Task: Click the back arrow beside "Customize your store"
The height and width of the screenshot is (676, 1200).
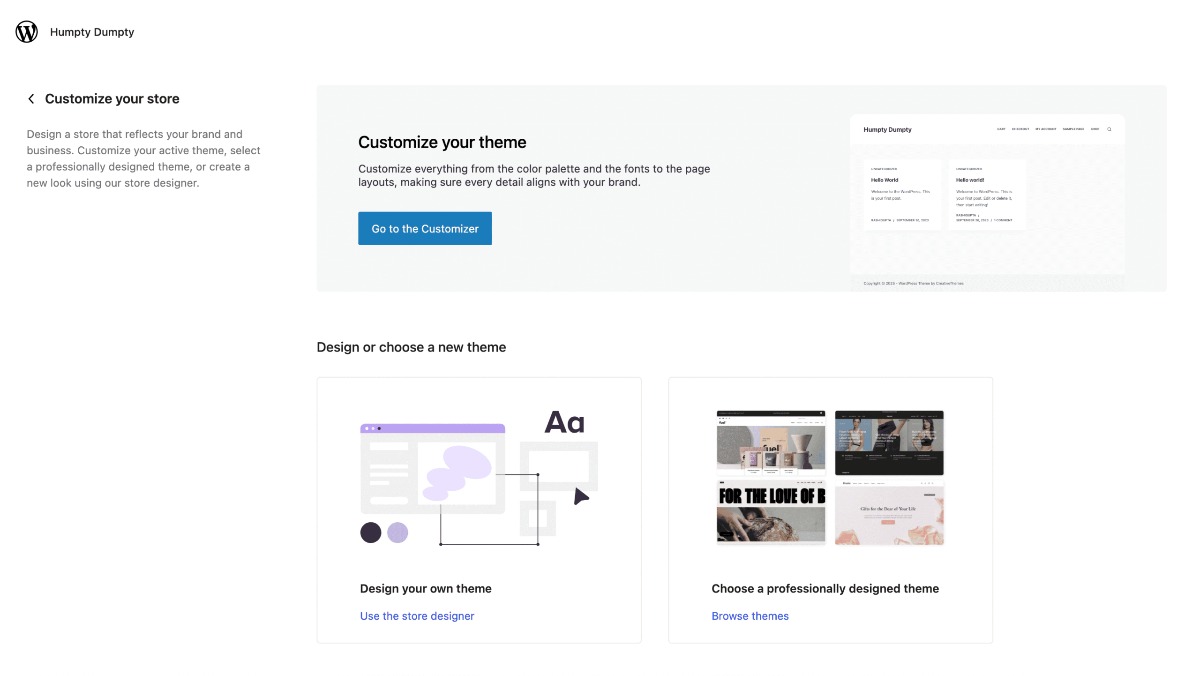Action: pyautogui.click(x=31, y=98)
